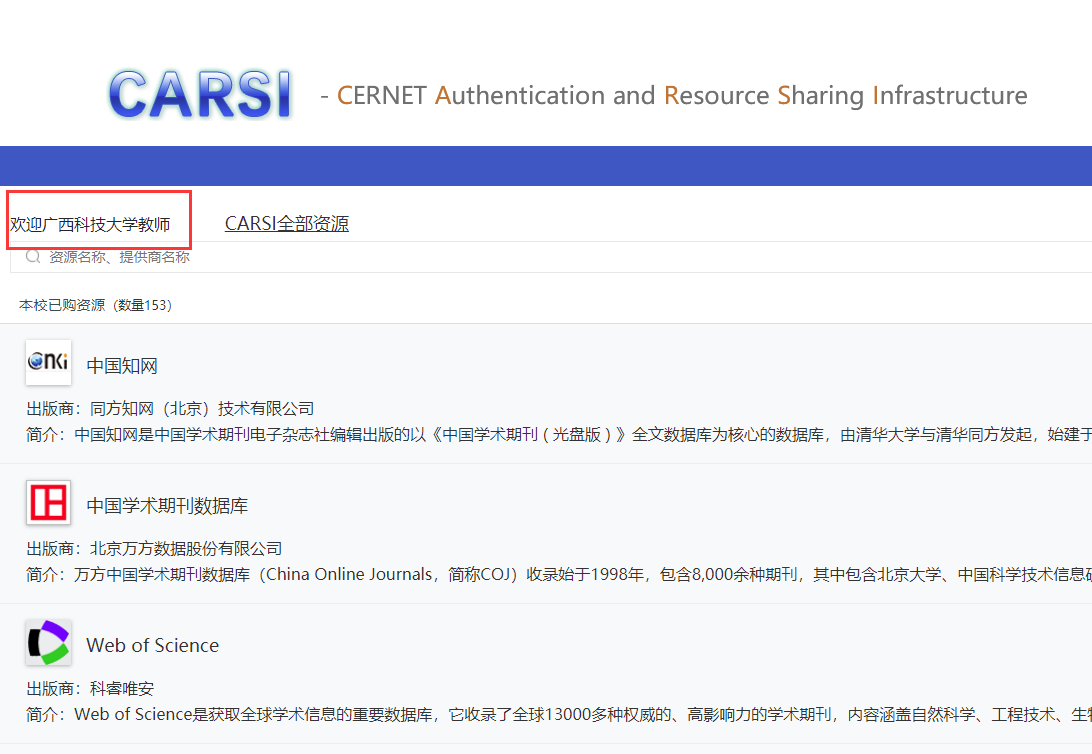Click the 万方中国学术期刊数据库 简介 description line

tap(559, 574)
